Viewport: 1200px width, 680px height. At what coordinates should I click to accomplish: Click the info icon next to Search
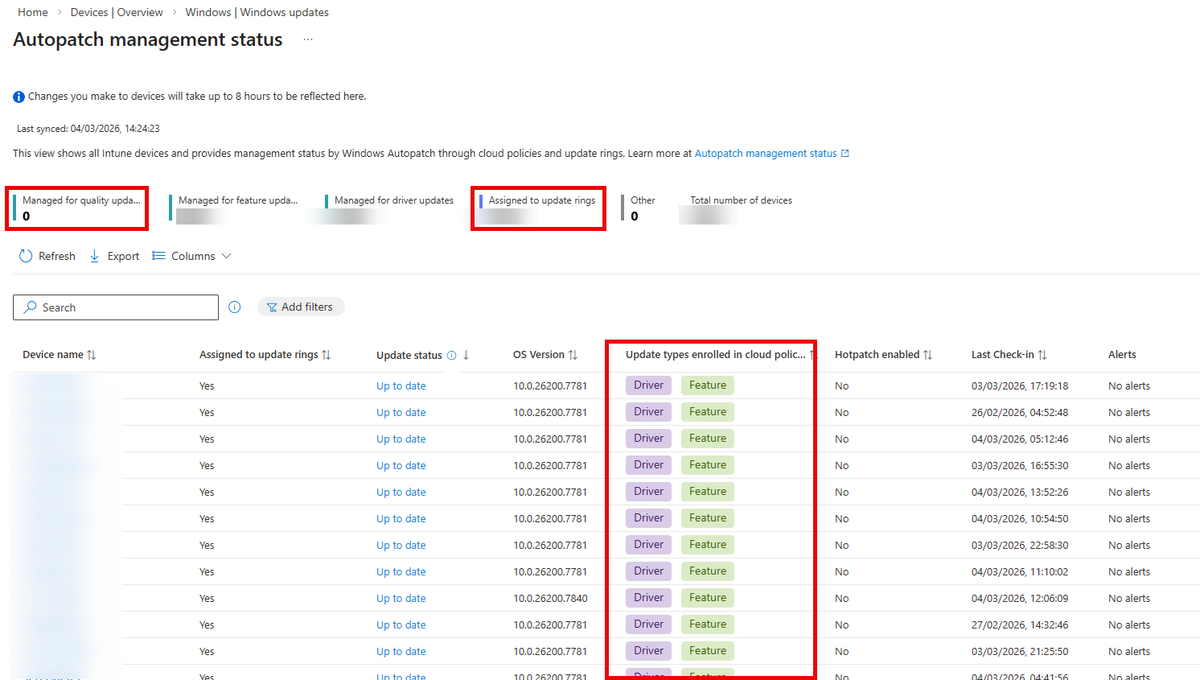[235, 307]
